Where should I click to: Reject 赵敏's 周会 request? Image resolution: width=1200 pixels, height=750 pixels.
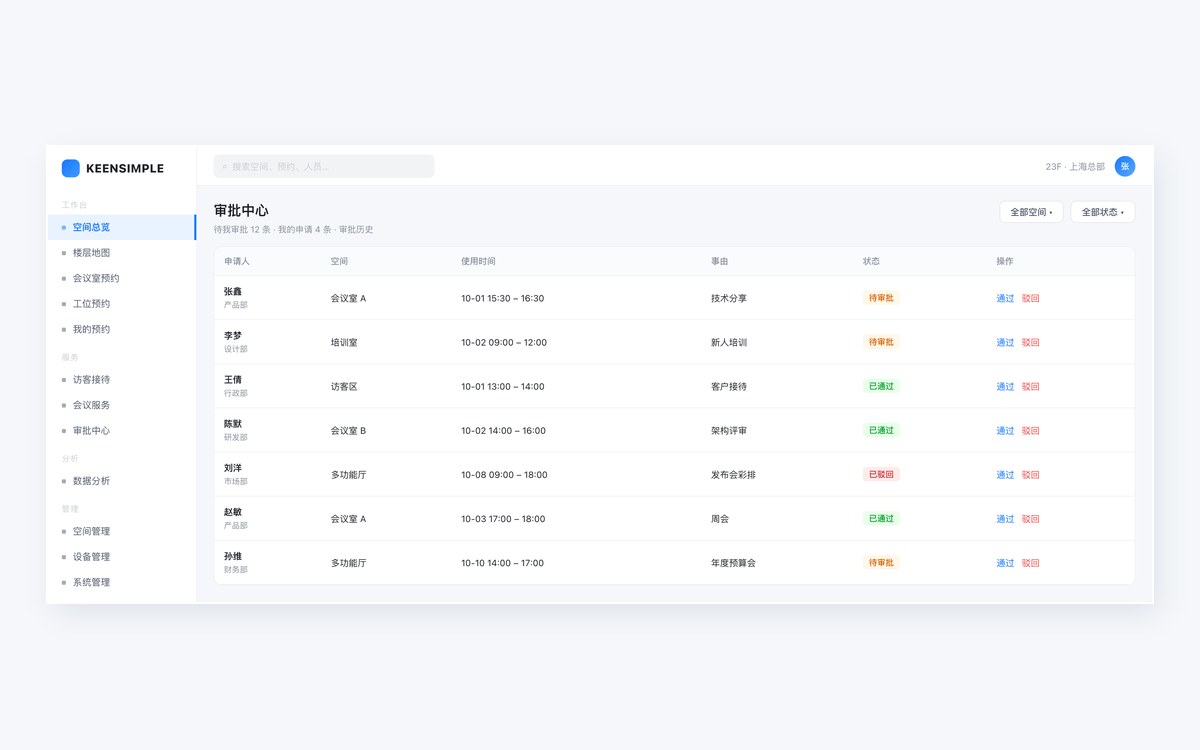coord(1031,519)
